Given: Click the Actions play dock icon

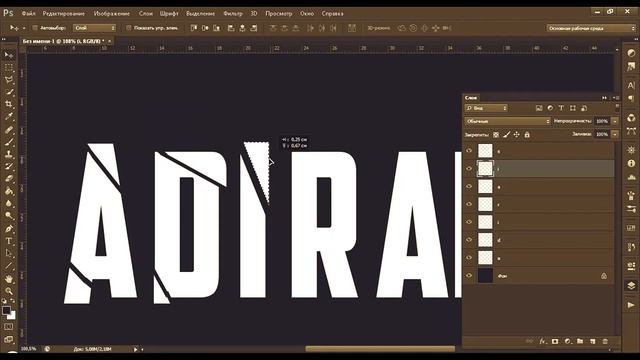Looking at the screenshot, I should pyautogui.click(x=631, y=305).
